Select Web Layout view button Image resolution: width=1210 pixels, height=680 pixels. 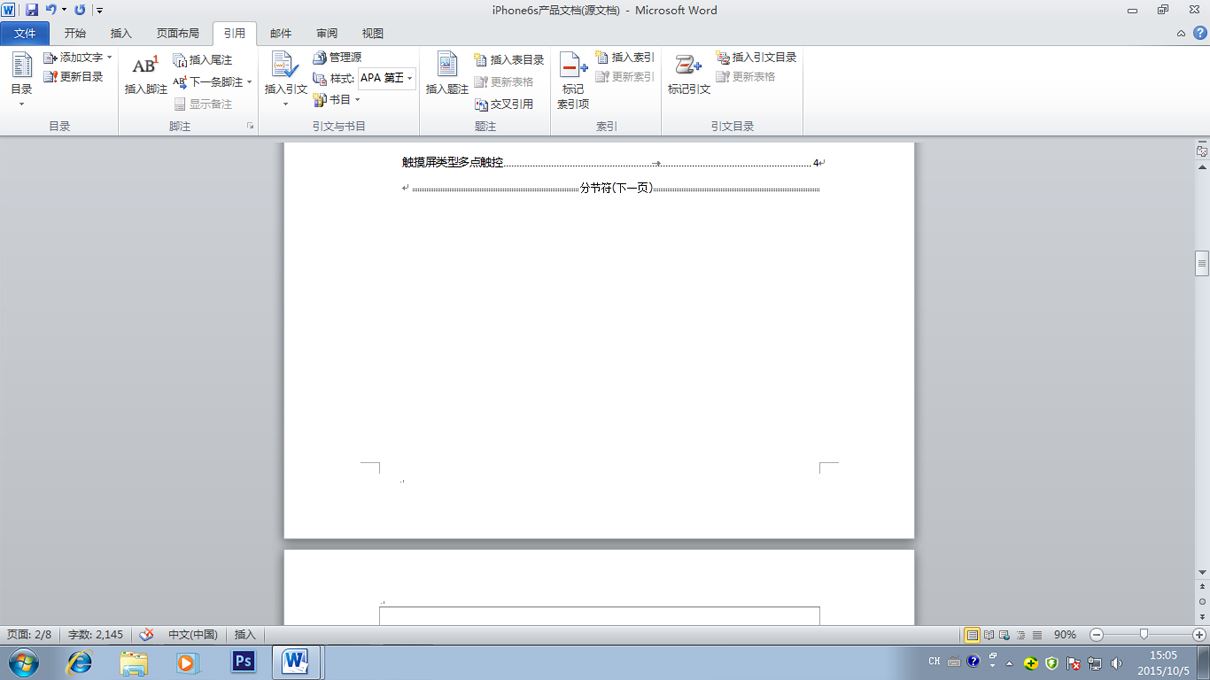[x=1005, y=635]
